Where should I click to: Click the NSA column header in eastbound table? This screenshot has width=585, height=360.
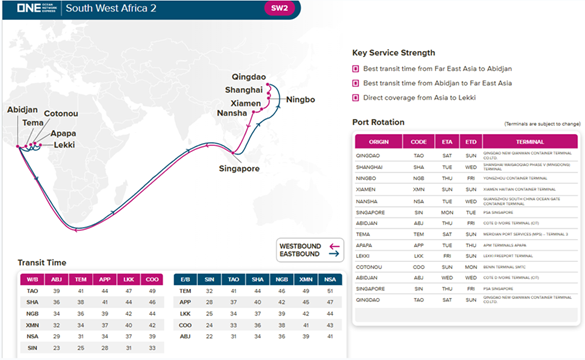click(330, 279)
